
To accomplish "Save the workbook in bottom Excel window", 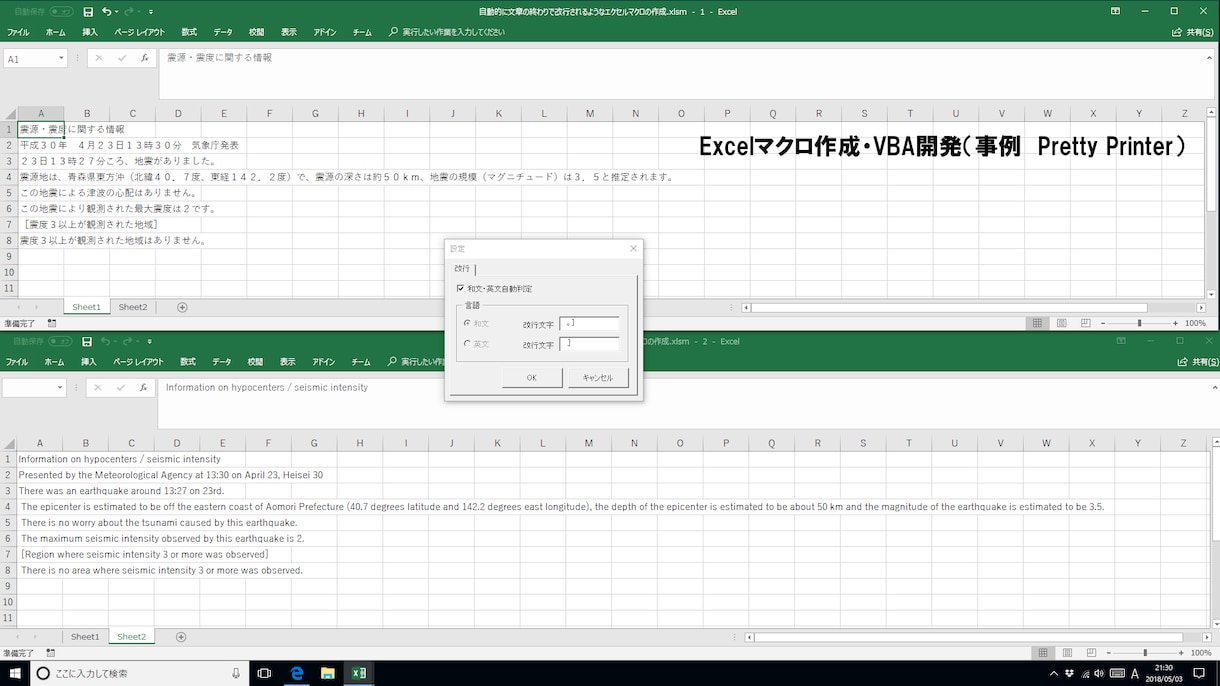I will [87, 342].
